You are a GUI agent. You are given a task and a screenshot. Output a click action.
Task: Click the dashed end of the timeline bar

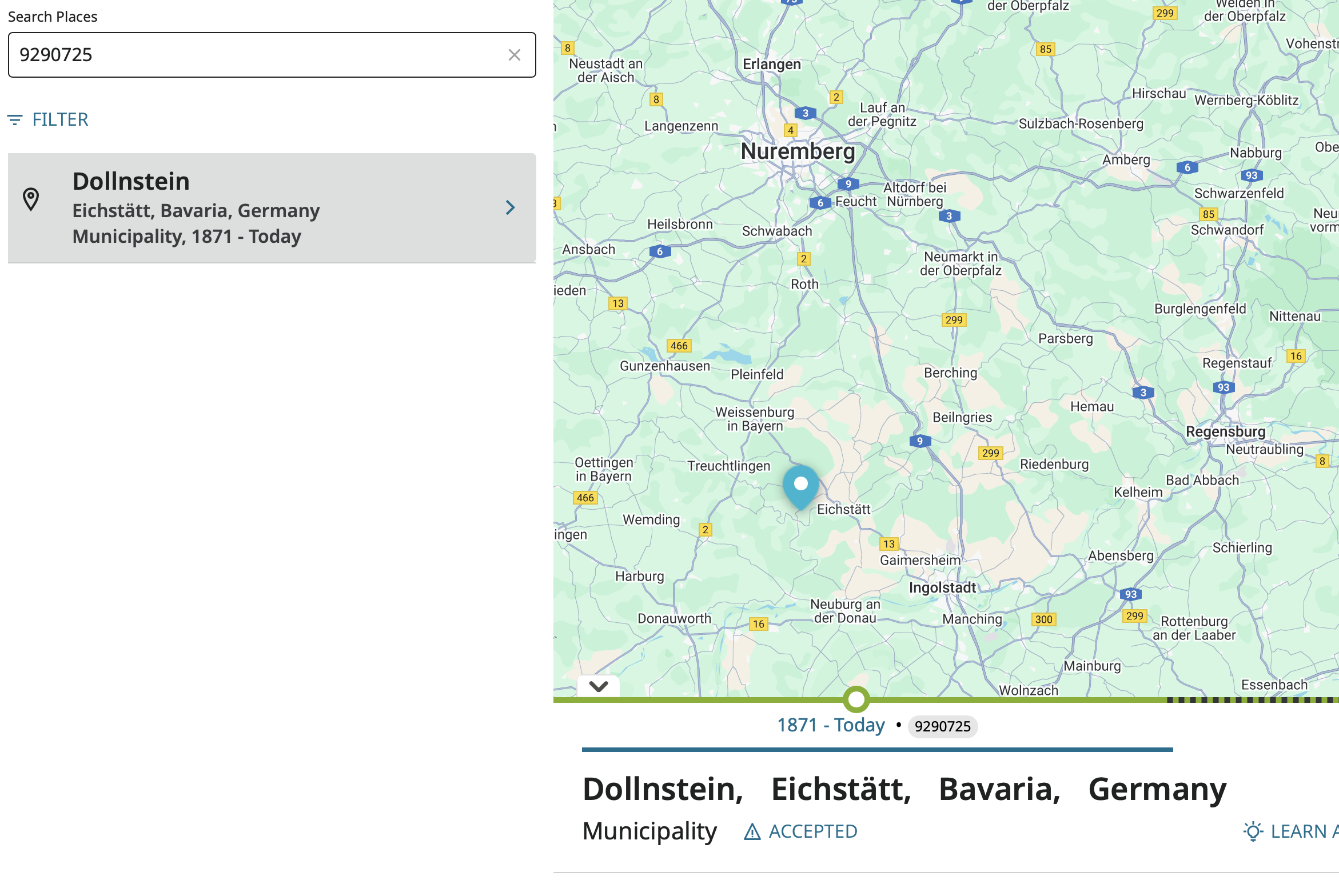tap(1252, 699)
